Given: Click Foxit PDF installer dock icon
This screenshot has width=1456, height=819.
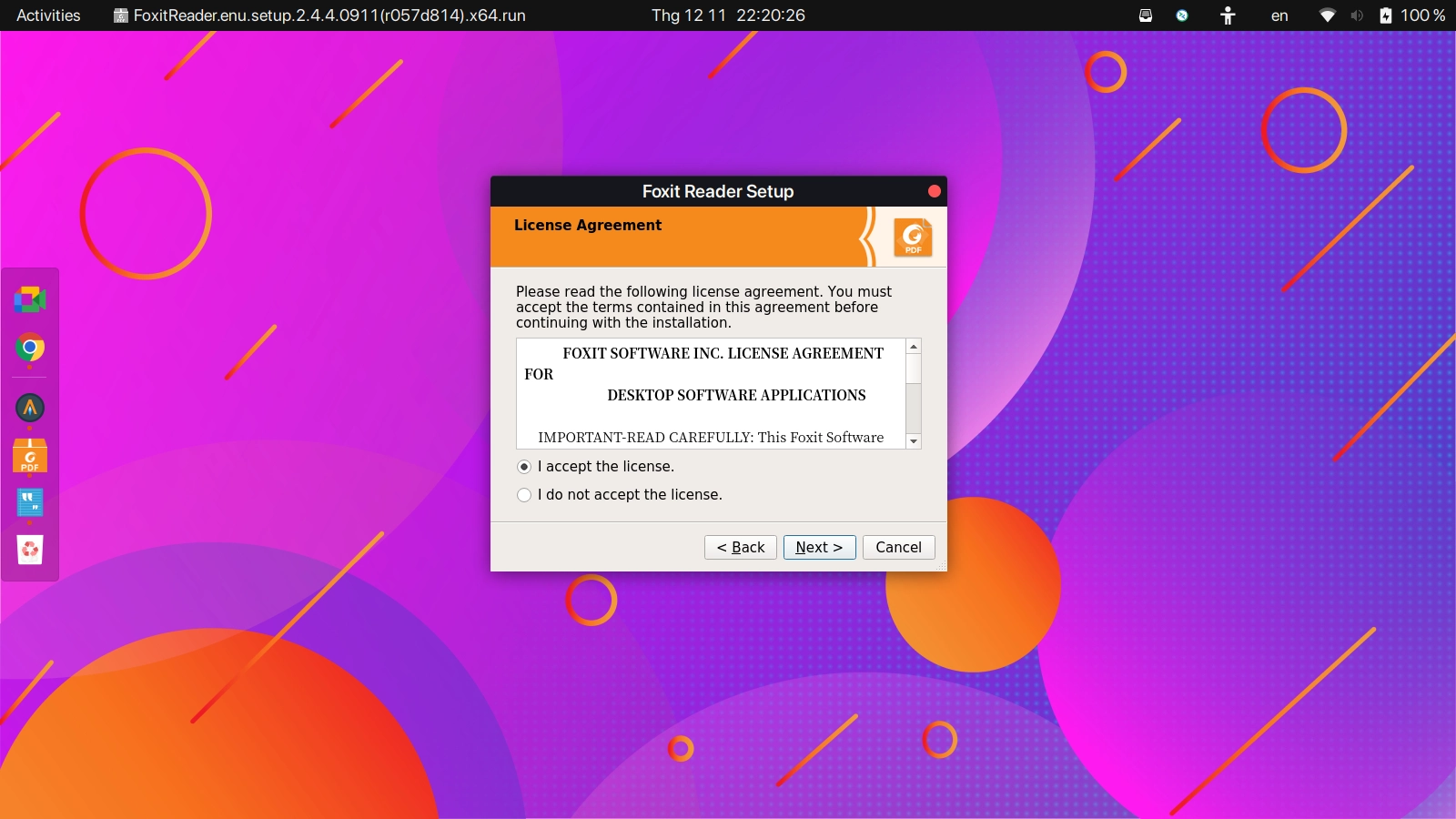Looking at the screenshot, I should click(30, 456).
